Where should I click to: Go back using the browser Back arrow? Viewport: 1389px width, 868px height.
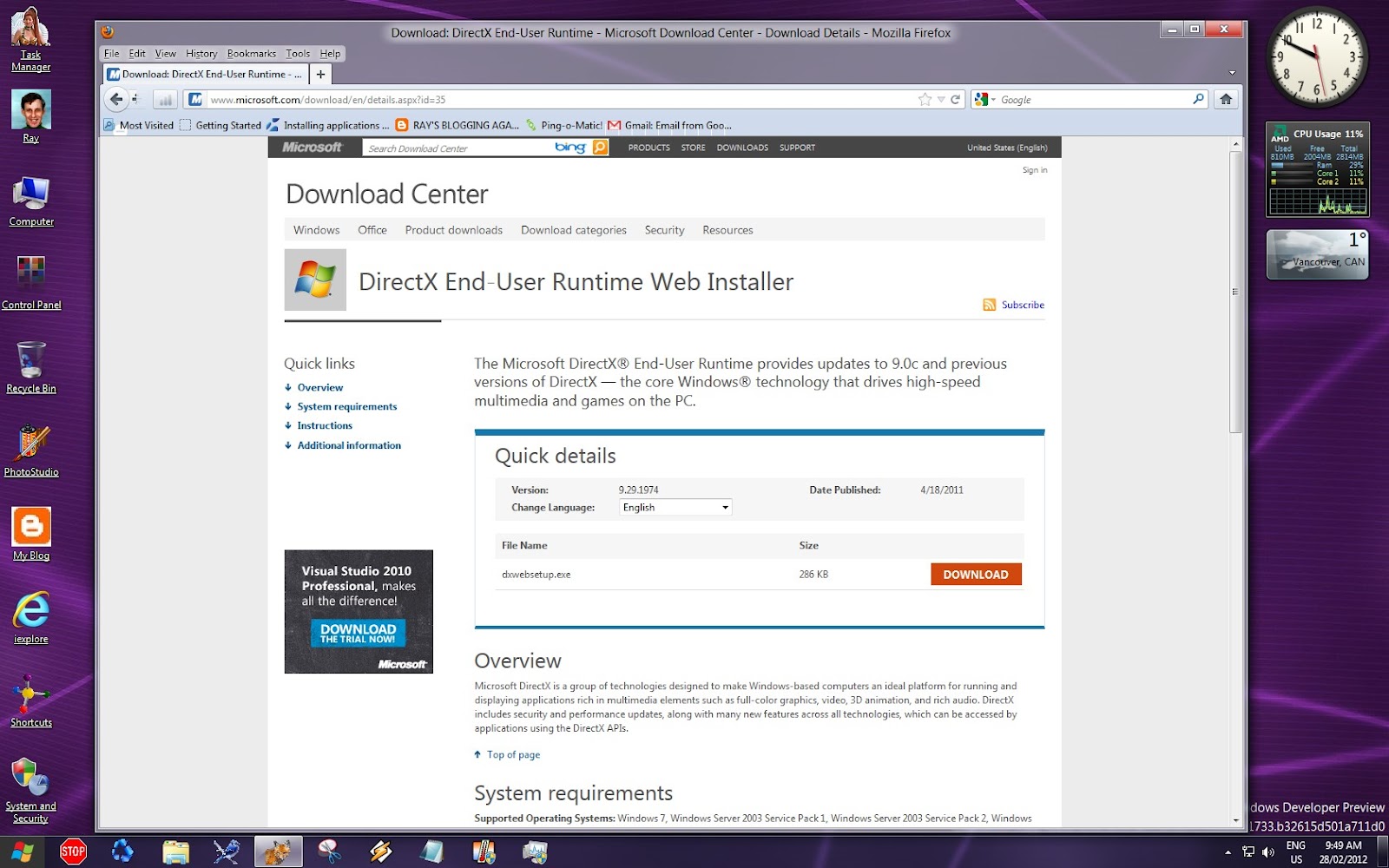(x=116, y=99)
